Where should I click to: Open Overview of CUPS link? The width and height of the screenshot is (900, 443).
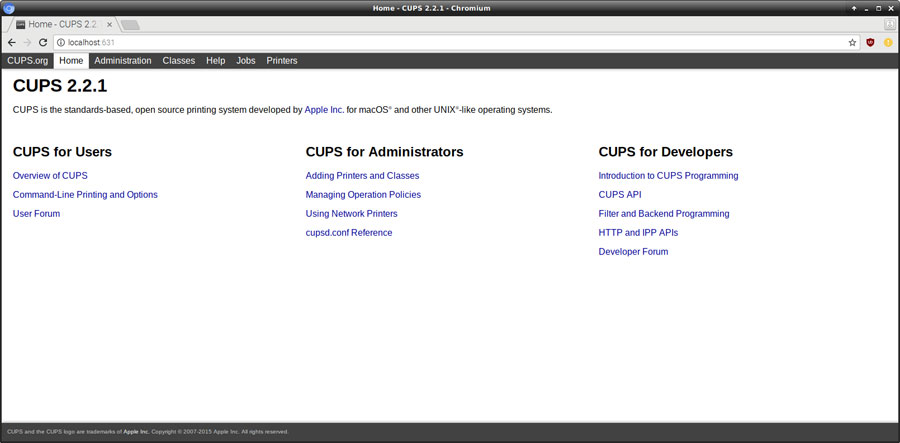click(50, 176)
